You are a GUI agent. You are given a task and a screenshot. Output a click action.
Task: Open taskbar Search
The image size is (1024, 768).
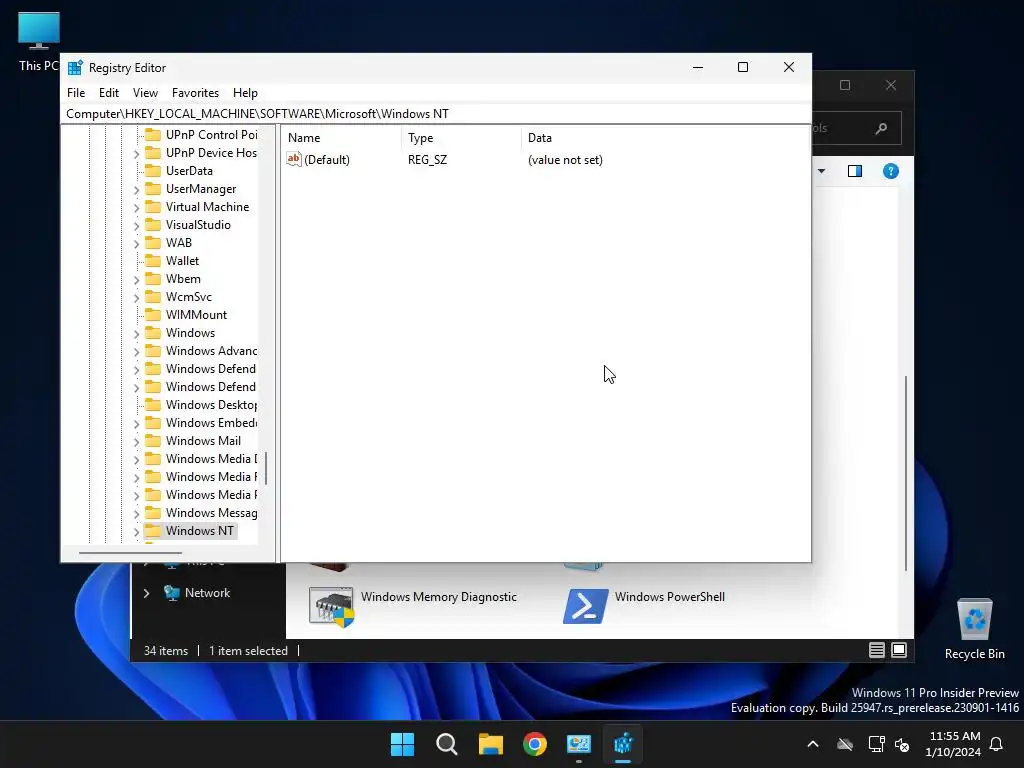(447, 744)
